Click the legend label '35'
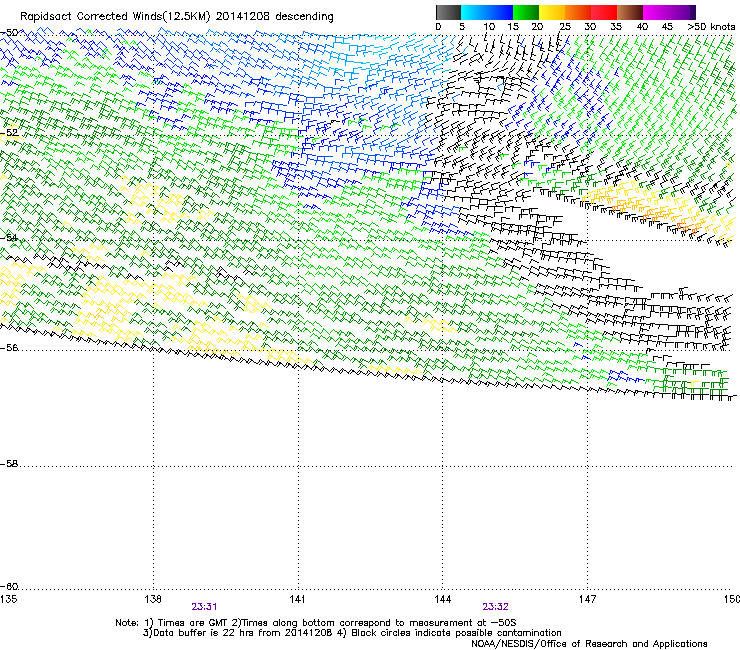Image resolution: width=740 pixels, height=650 pixels. pyautogui.click(x=616, y=26)
